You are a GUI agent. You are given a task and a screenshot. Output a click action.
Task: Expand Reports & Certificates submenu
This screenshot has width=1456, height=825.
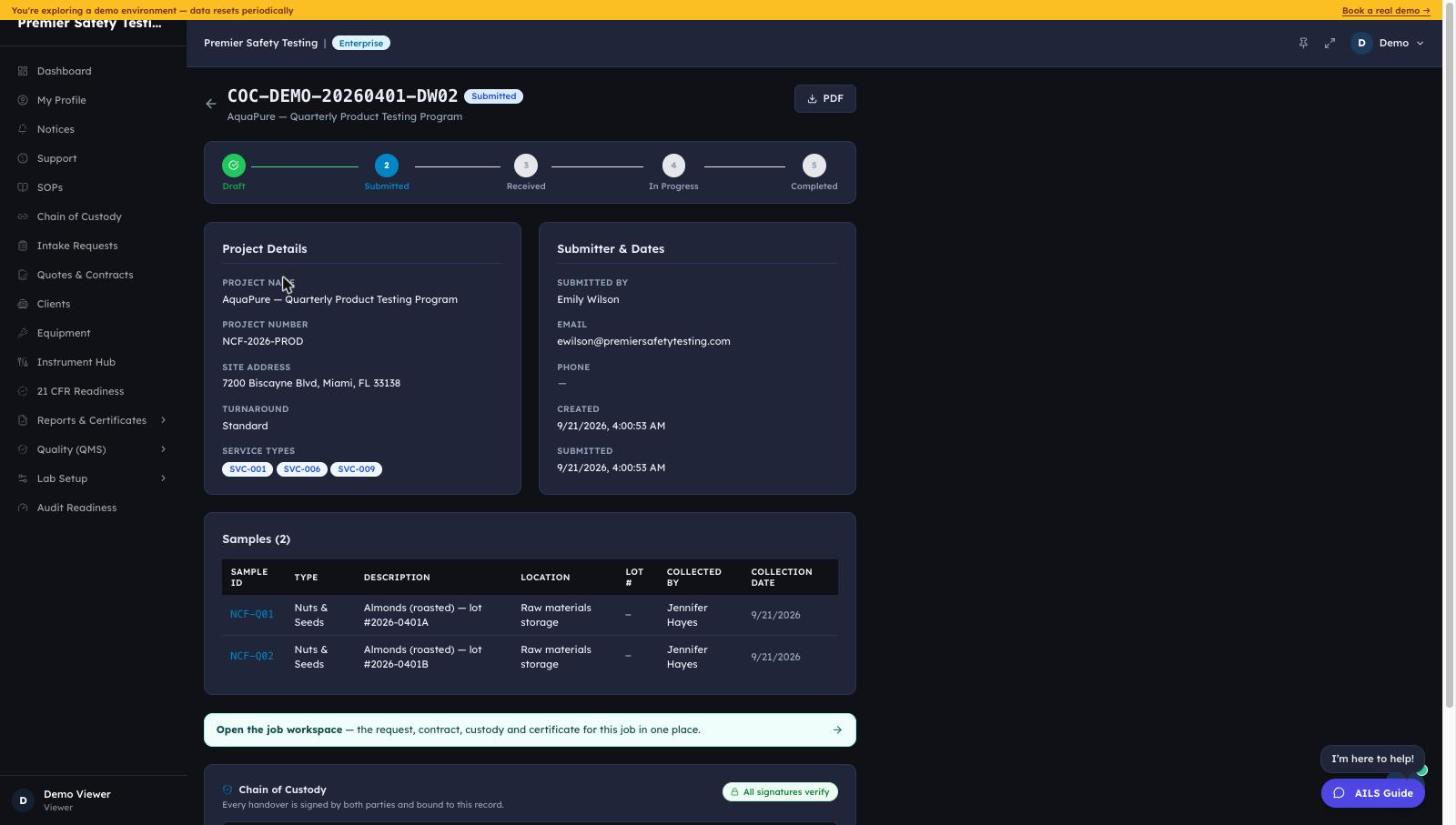163,420
